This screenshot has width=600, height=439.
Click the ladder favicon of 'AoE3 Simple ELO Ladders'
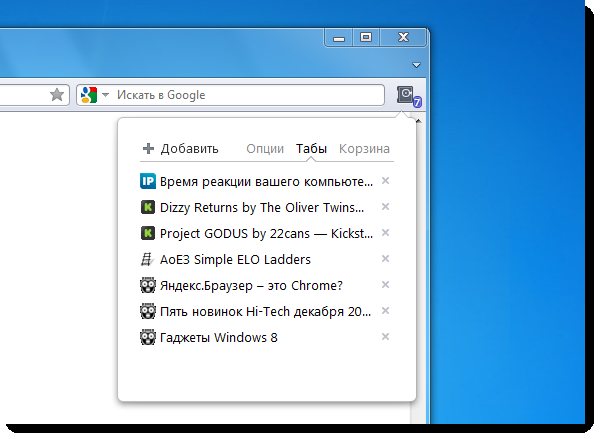tap(147, 259)
